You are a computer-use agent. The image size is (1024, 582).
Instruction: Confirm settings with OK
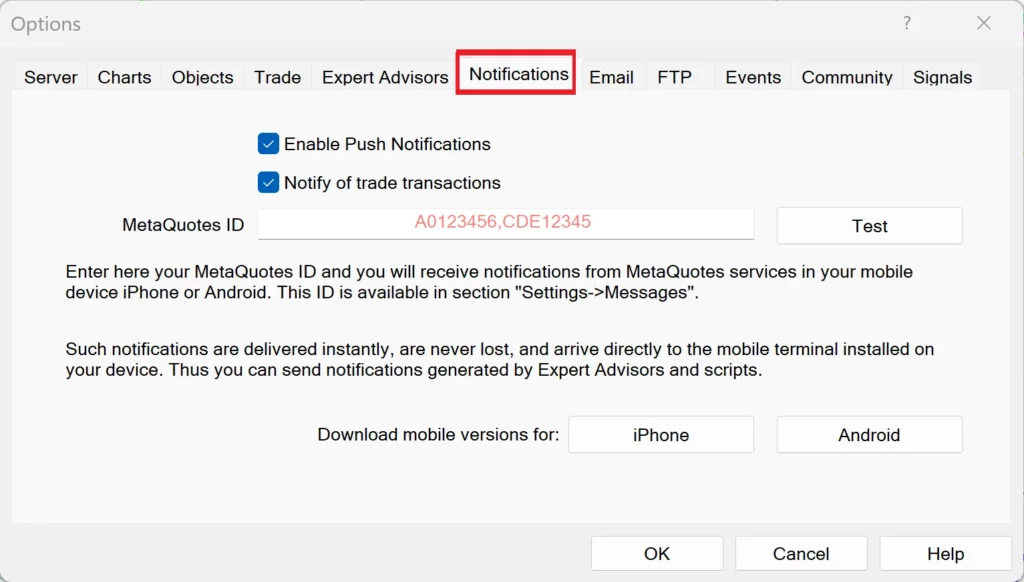[x=657, y=553]
